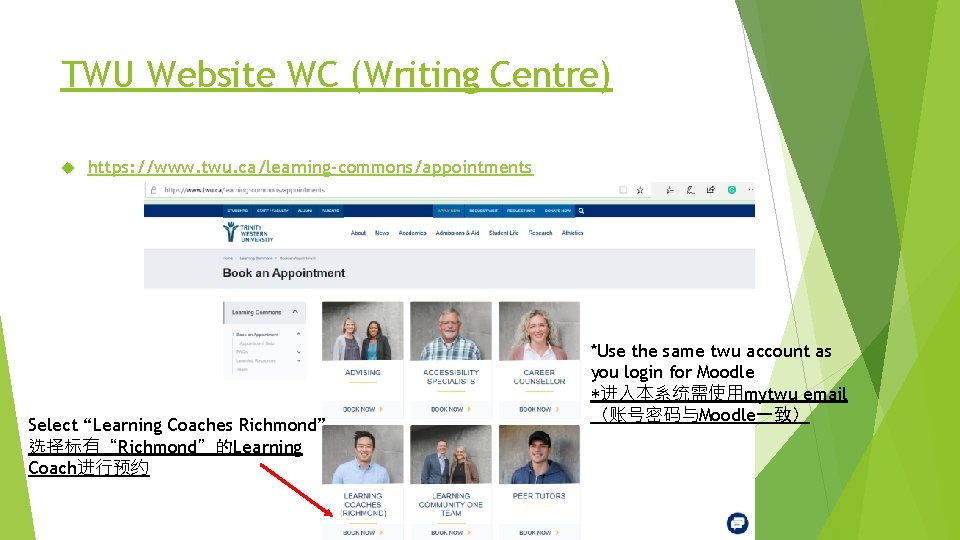This screenshot has width=960, height=540.
Task: Click the Career Counsellor photo
Action: 539,331
